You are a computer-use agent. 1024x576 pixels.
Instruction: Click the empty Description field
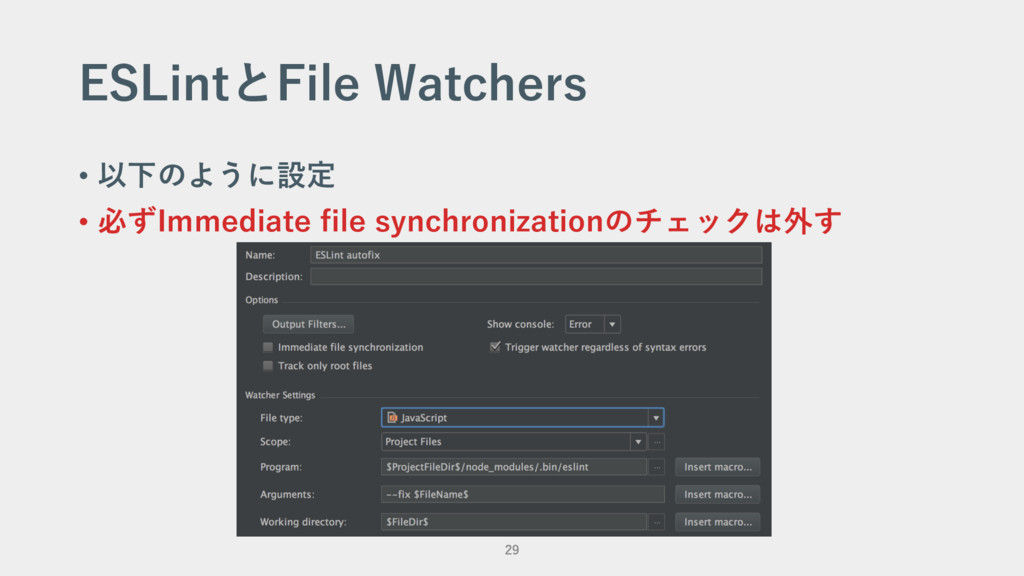coord(536,277)
